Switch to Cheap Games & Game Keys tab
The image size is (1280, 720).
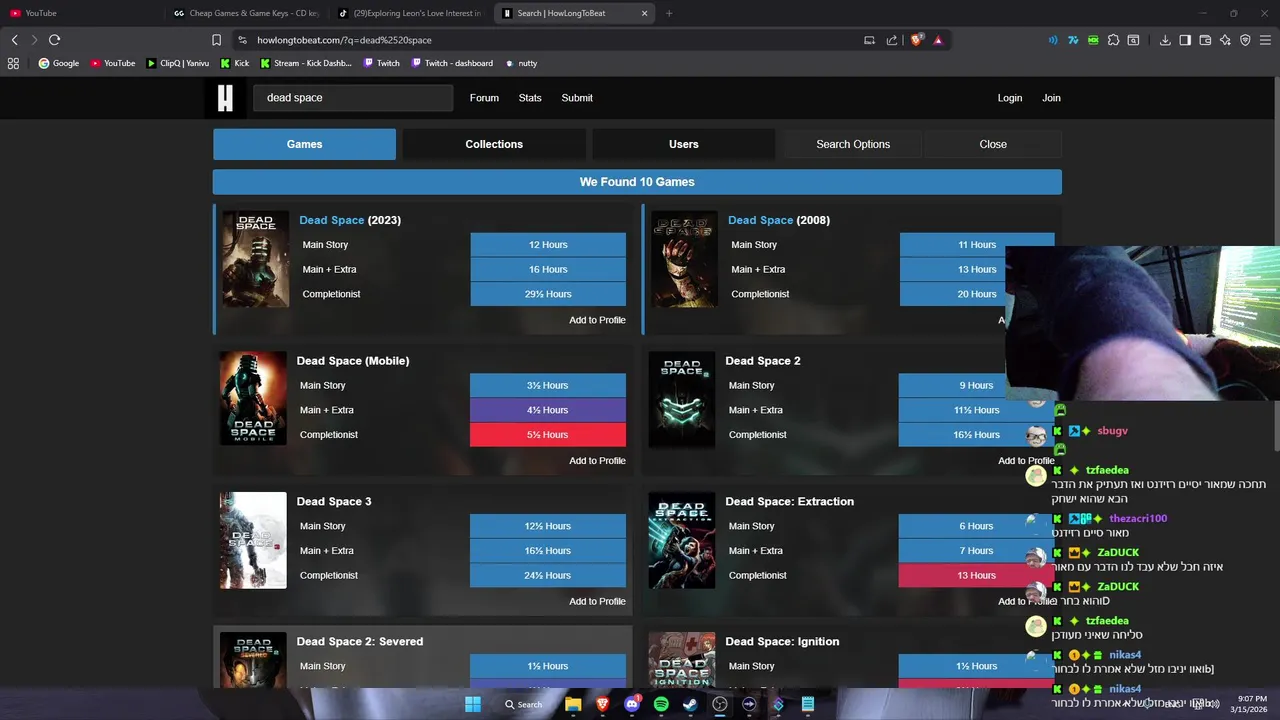pos(246,13)
